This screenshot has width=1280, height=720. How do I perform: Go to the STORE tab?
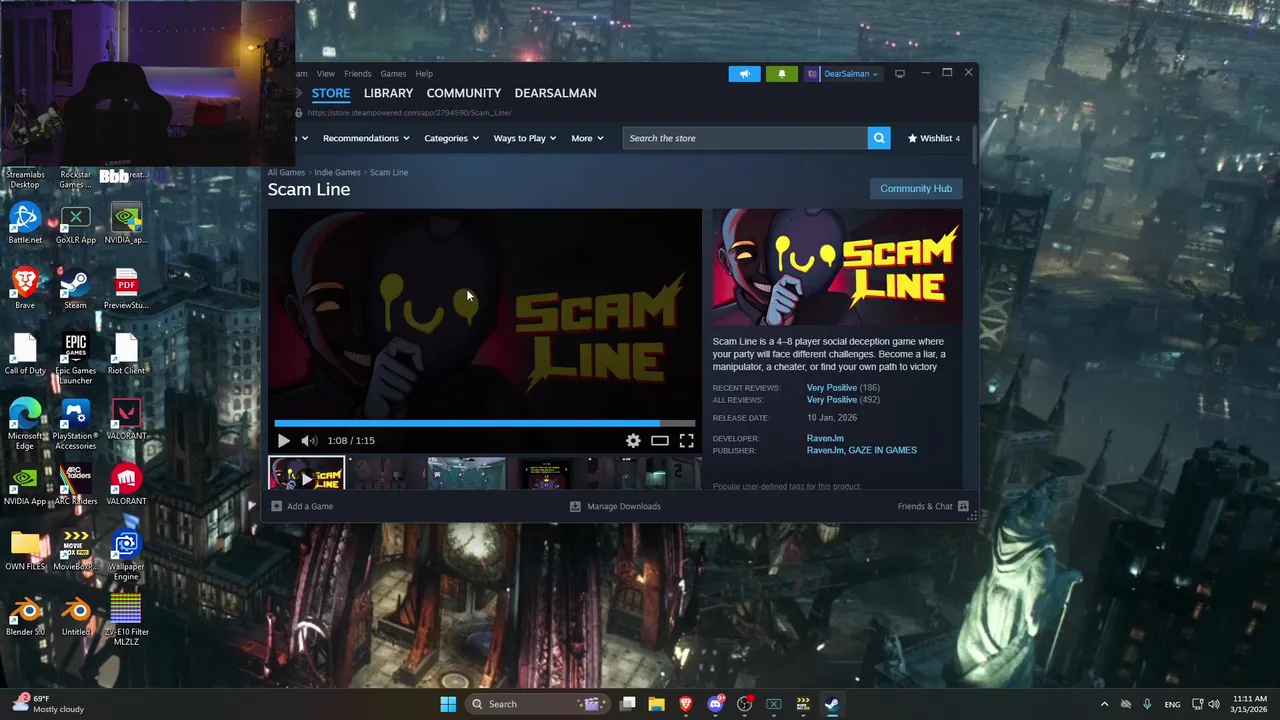pos(331,93)
